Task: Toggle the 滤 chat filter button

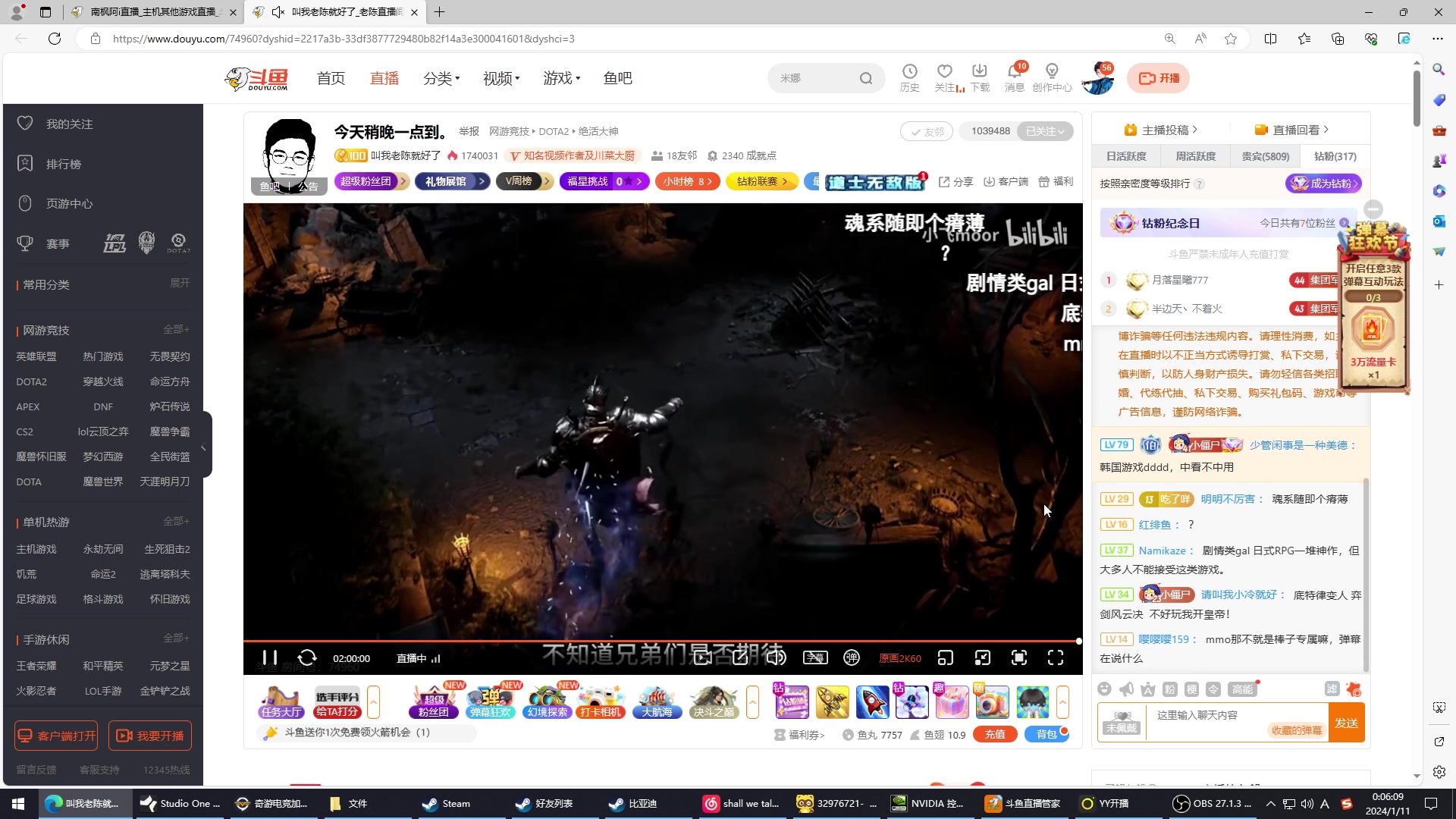Action: click(x=1332, y=689)
